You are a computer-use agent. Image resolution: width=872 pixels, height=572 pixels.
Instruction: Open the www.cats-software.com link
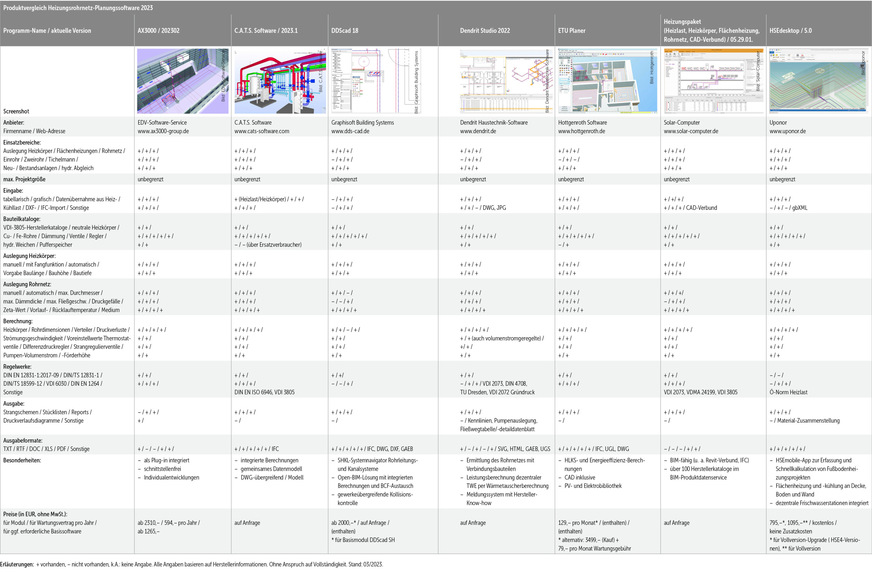(x=262, y=131)
